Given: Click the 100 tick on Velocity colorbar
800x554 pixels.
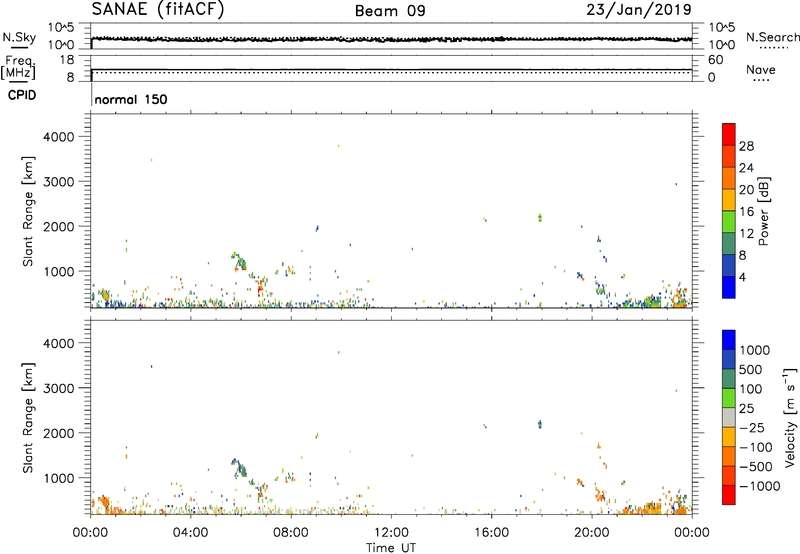Looking at the screenshot, I should 751,389.
